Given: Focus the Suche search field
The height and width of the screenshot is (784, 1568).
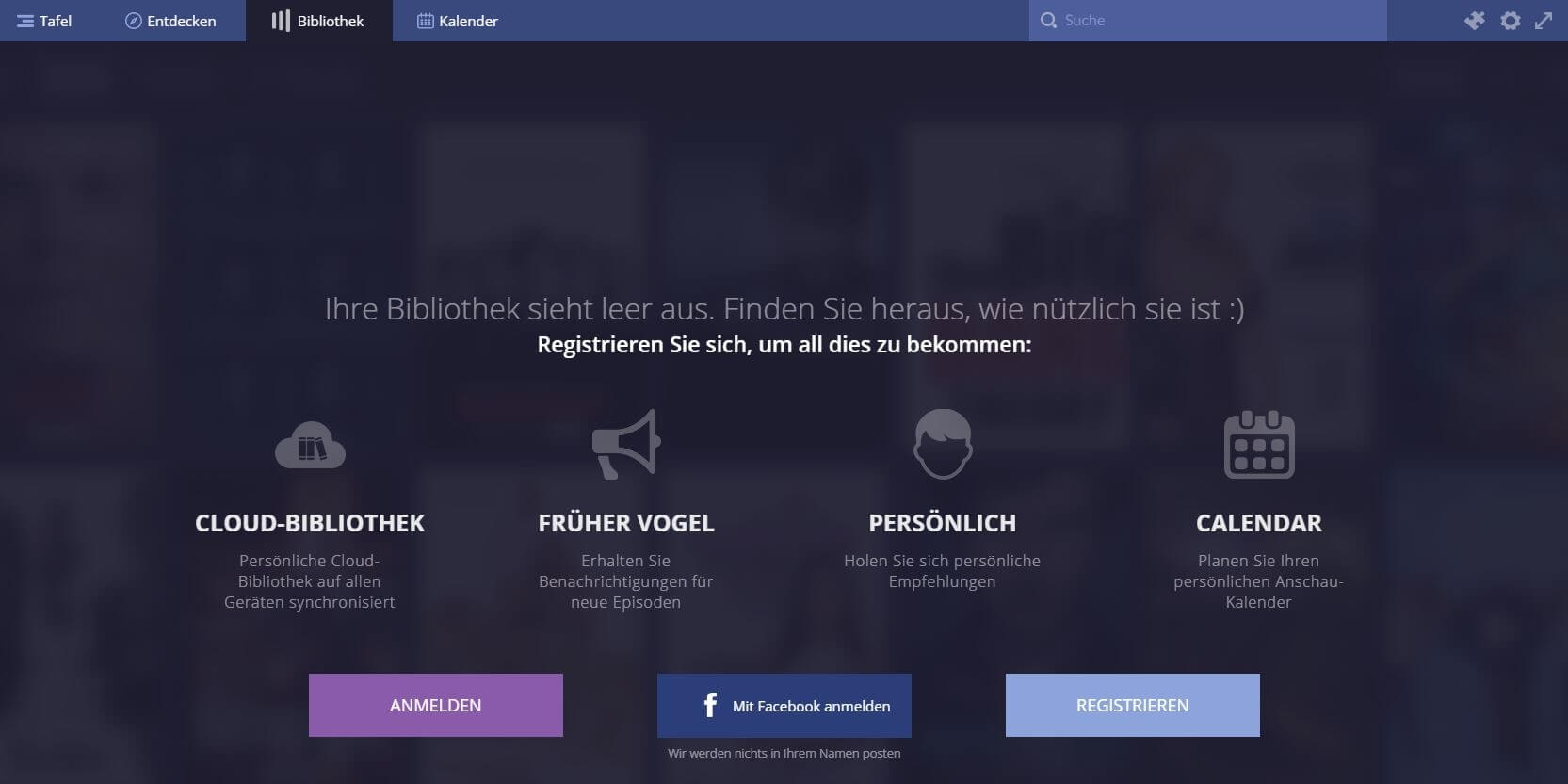Looking at the screenshot, I should coord(1208,20).
